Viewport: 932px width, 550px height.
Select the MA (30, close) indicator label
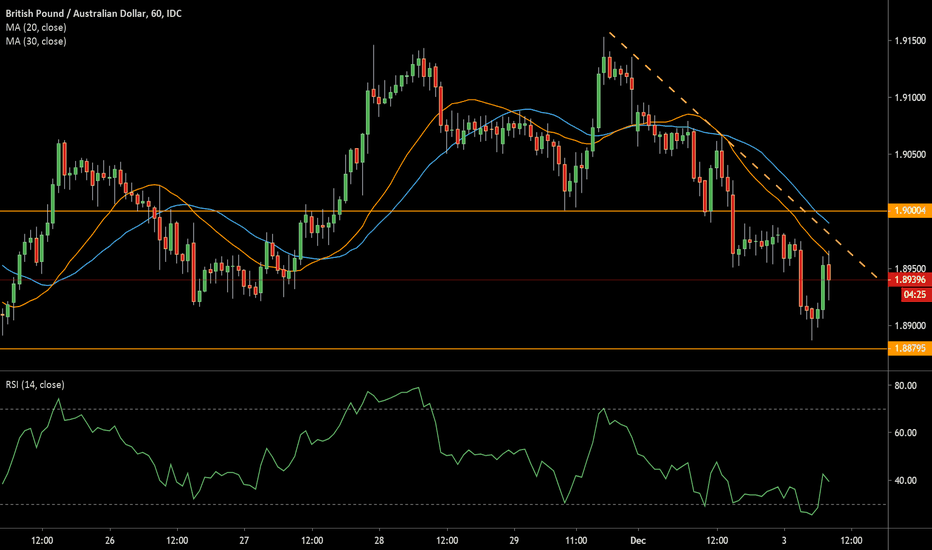pyautogui.click(x=36, y=41)
